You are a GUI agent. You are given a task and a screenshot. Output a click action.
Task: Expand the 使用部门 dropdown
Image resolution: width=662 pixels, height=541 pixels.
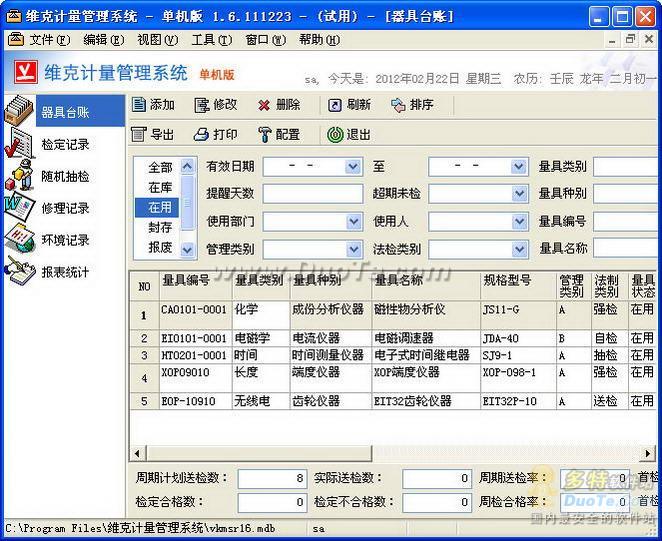(x=353, y=221)
